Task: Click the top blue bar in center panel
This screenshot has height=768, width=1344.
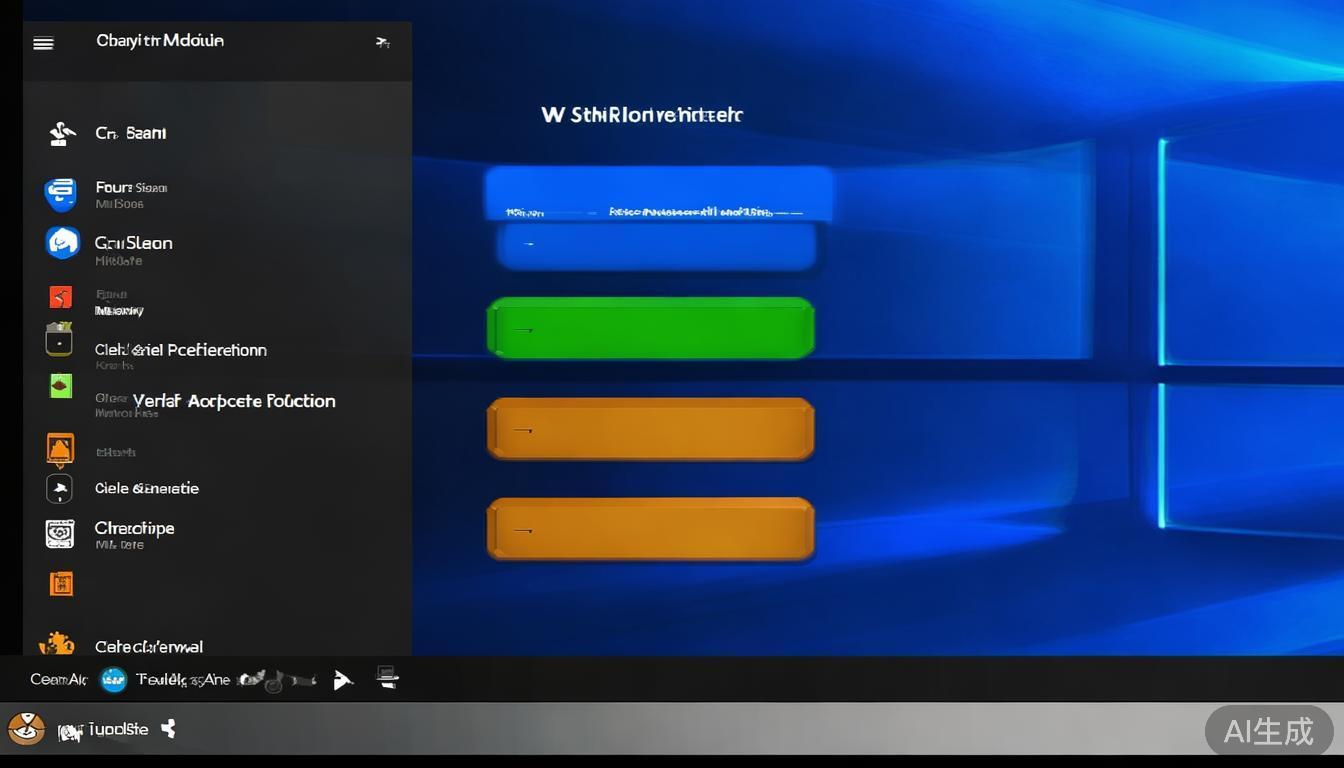Action: [x=659, y=192]
